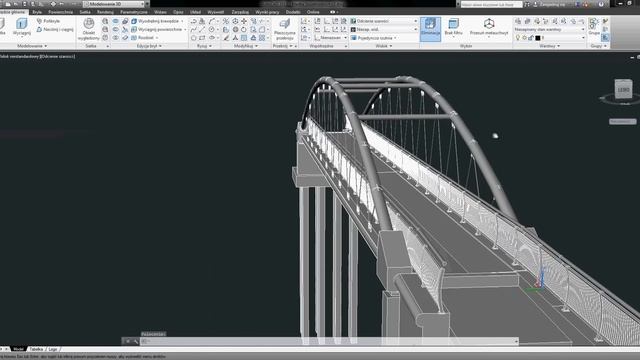The height and width of the screenshot is (360, 640).
Task: Open the Pojedyncza rzutnia viewport dropdown
Action: click(374, 38)
